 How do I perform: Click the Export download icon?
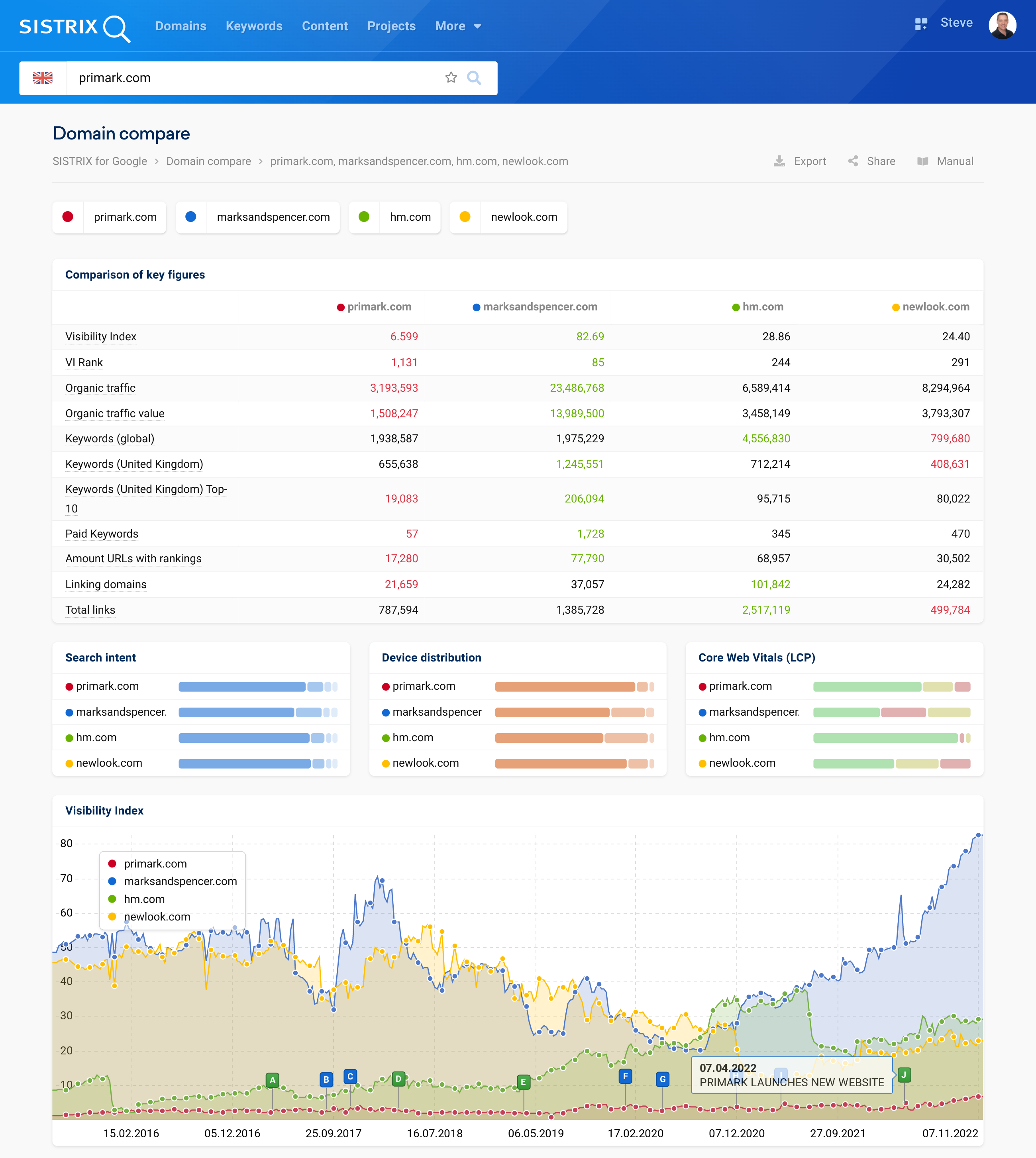pyautogui.click(x=779, y=161)
